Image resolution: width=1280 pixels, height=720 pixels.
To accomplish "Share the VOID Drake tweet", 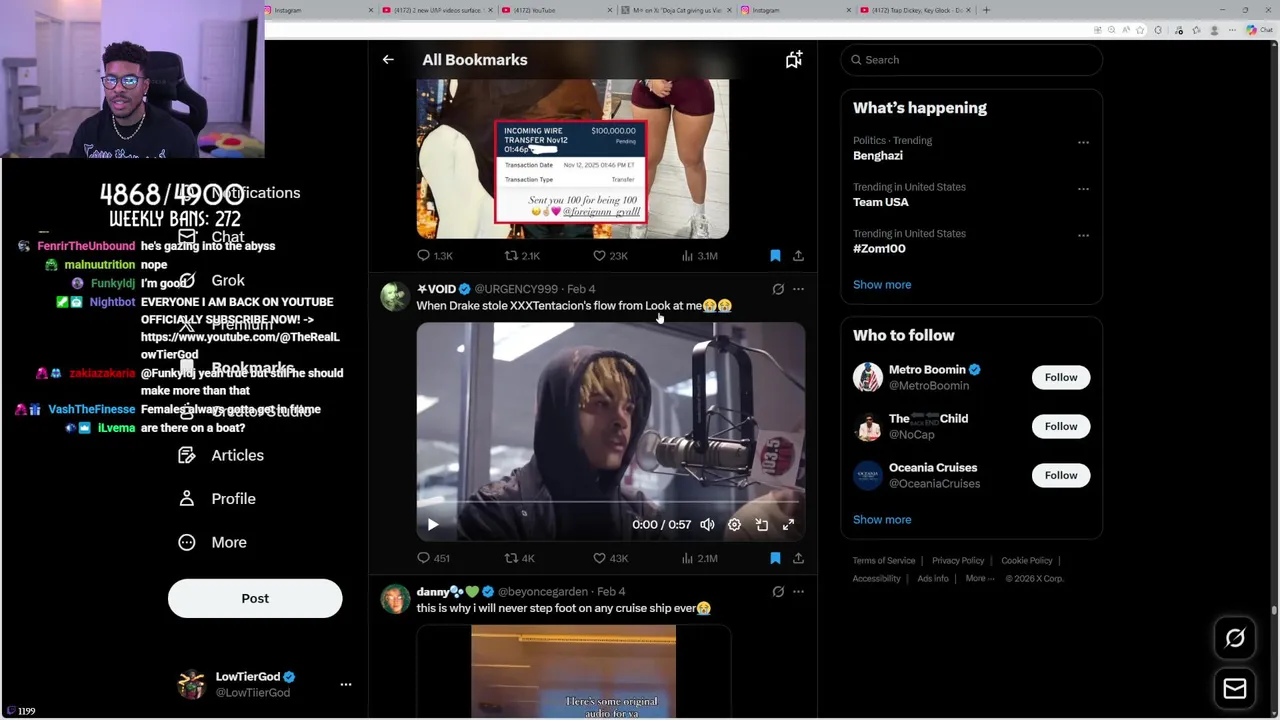I will pyautogui.click(x=798, y=558).
